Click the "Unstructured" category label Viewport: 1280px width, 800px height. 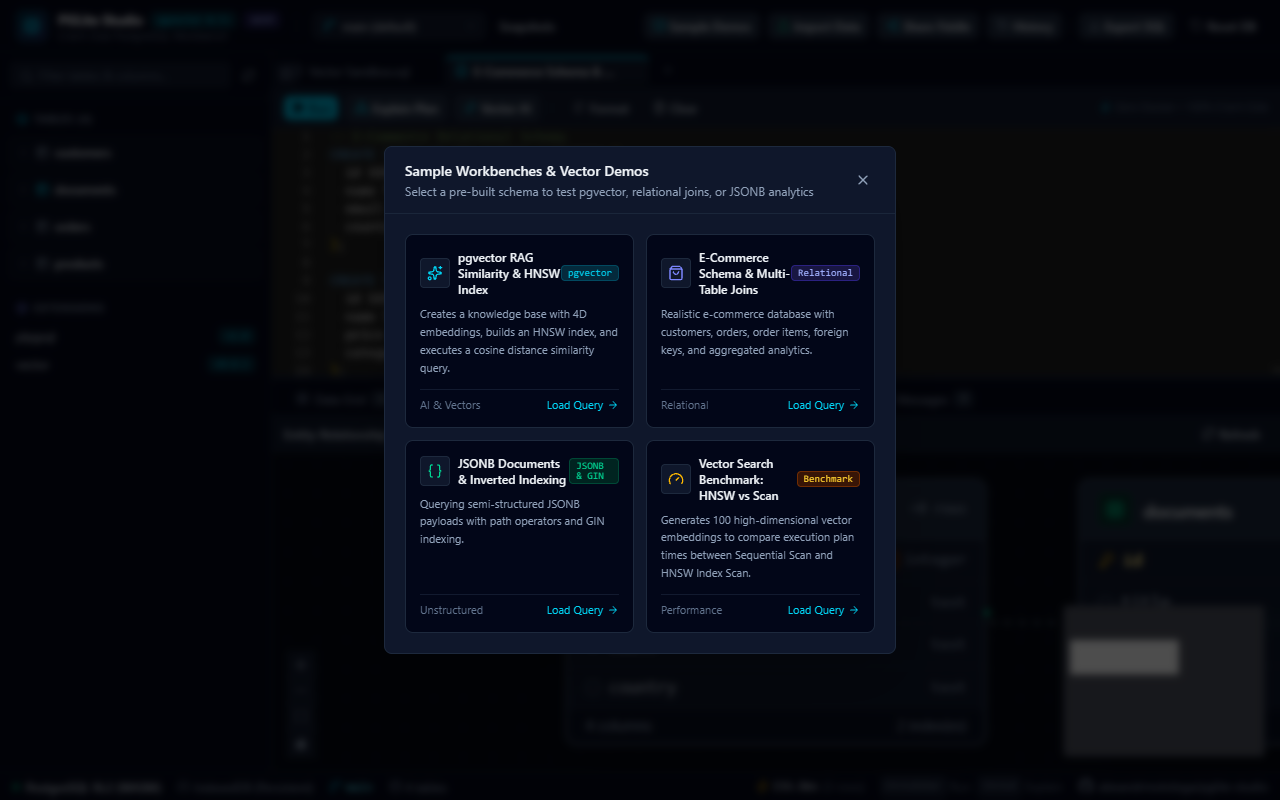(451, 610)
